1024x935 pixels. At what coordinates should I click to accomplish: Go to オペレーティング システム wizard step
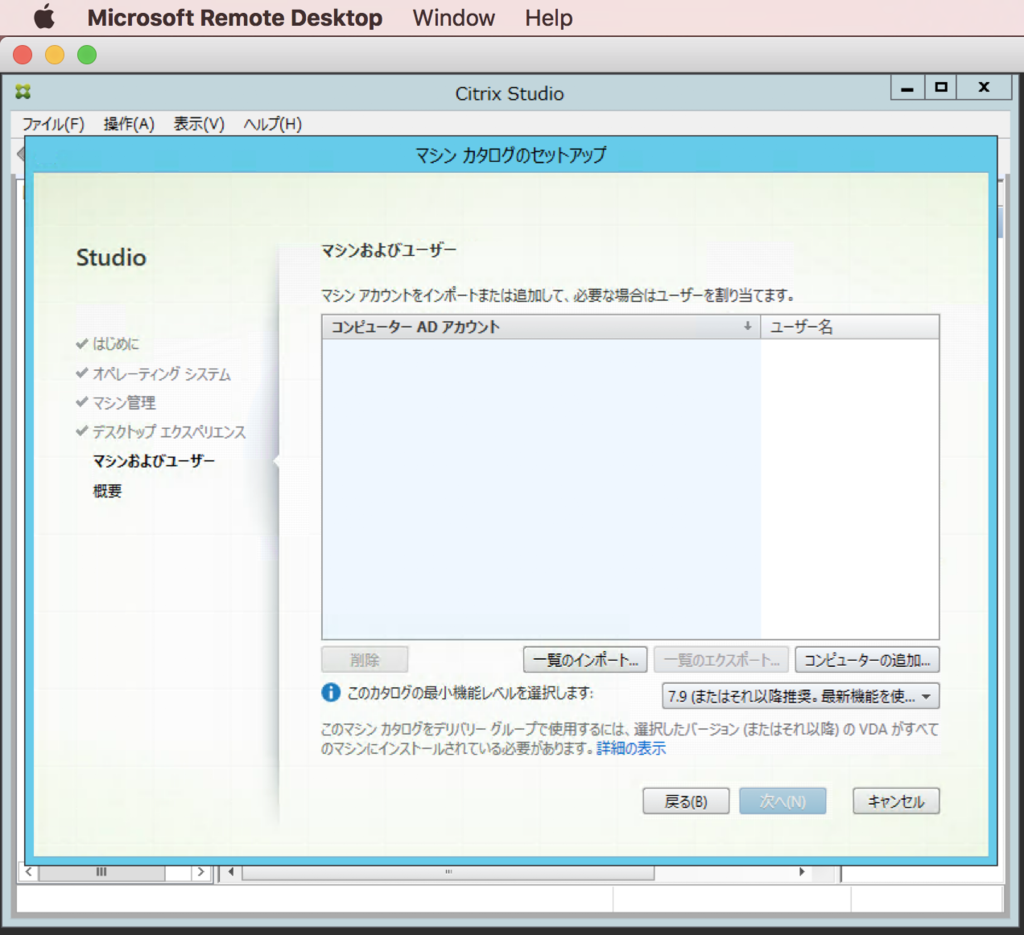tap(162, 373)
